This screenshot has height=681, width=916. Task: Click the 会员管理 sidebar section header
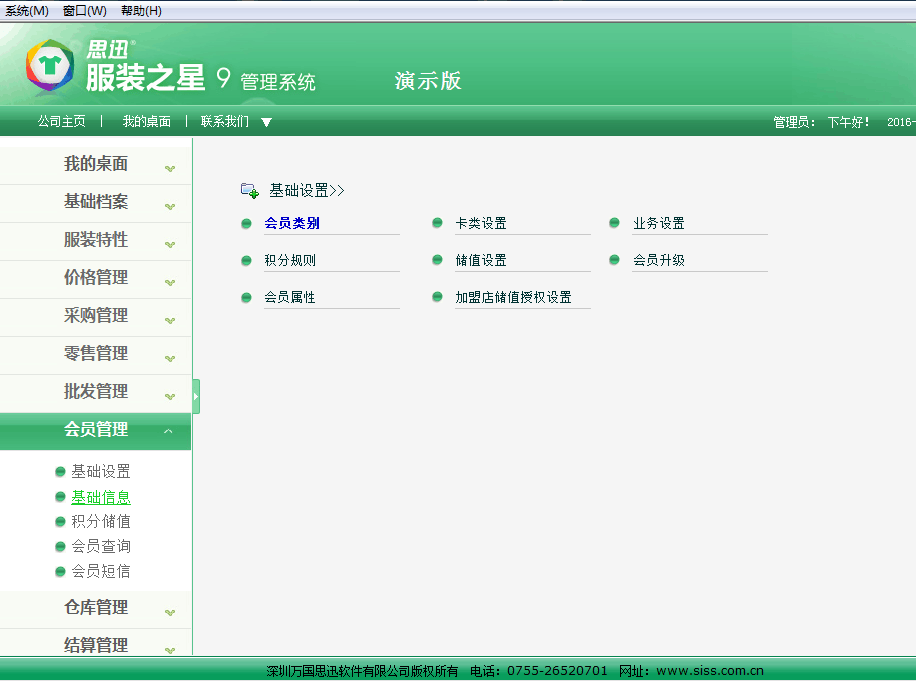click(x=96, y=430)
